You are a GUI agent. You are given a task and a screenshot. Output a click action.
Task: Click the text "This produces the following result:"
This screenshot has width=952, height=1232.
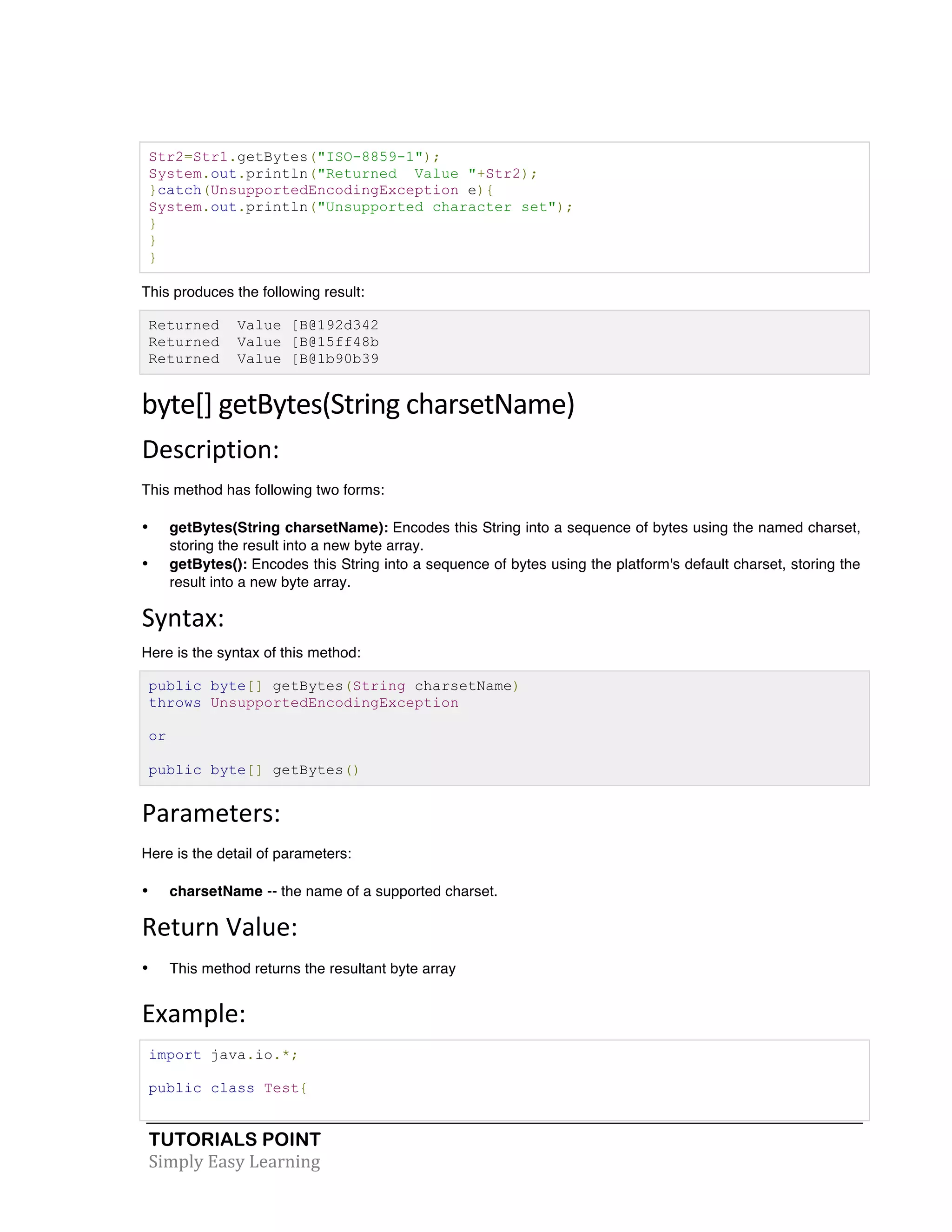[x=253, y=292]
